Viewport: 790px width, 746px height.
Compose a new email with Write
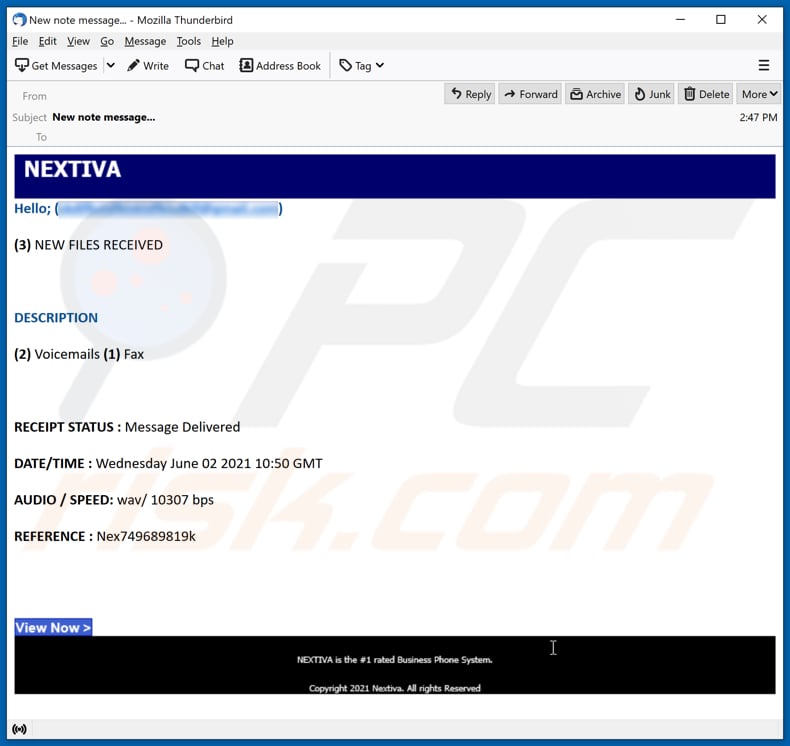pos(148,65)
